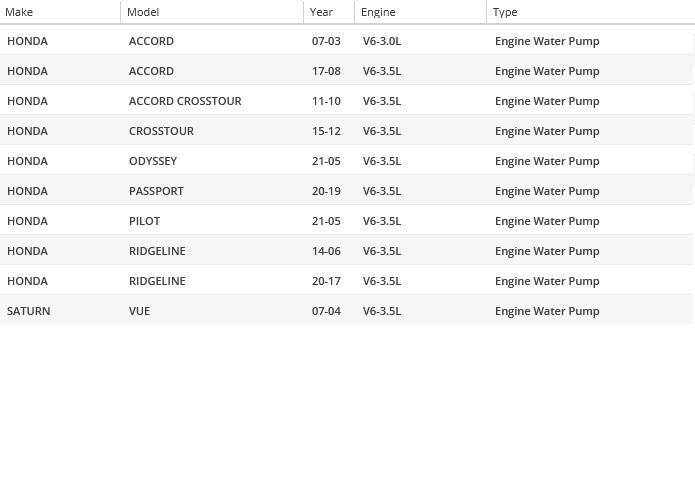The width and height of the screenshot is (695, 484).
Task: Select the 20-17 year cell
Action: pos(326,281)
